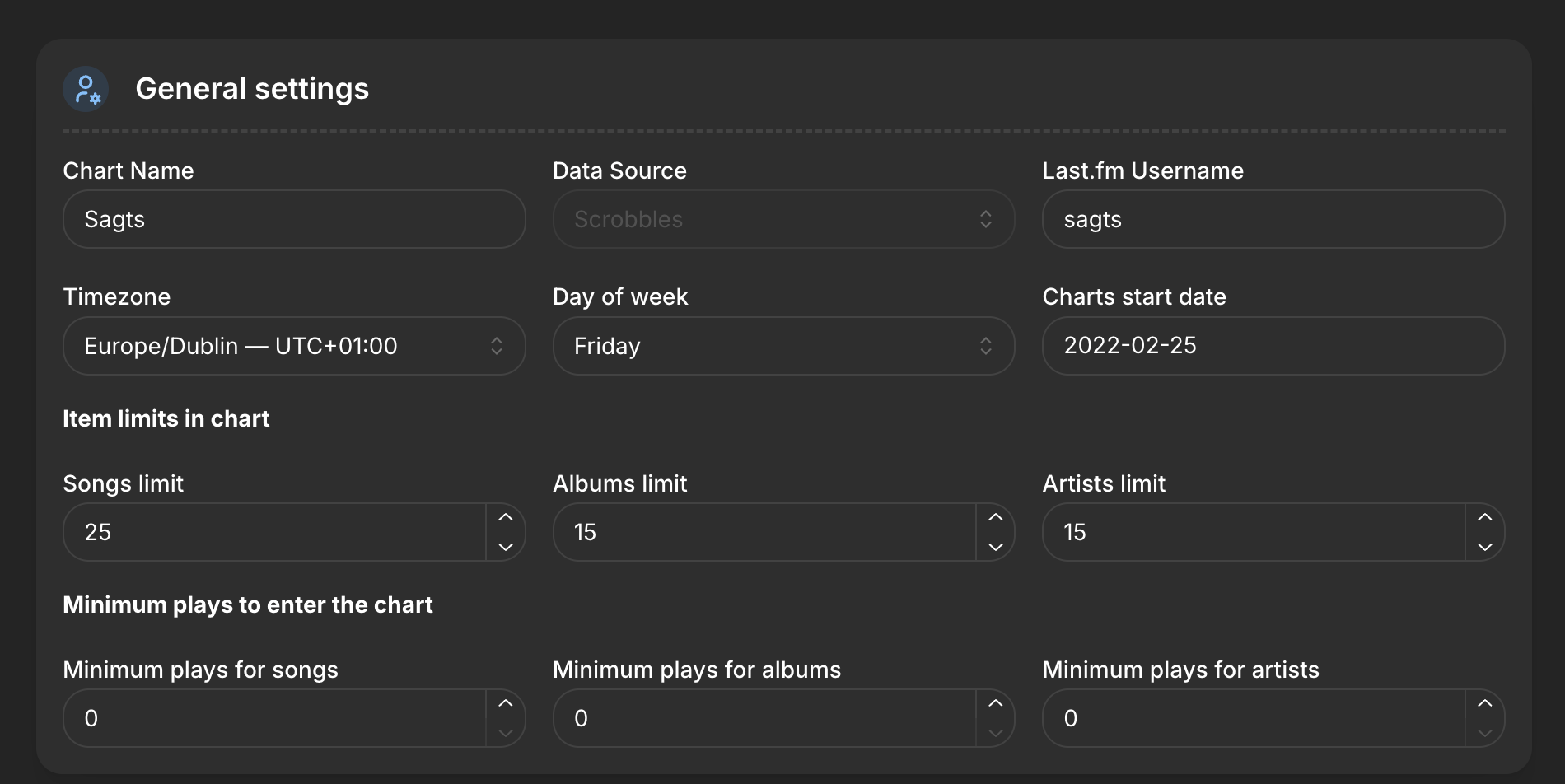Increase Minimum plays for songs
The width and height of the screenshot is (1565, 784).
click(x=506, y=703)
